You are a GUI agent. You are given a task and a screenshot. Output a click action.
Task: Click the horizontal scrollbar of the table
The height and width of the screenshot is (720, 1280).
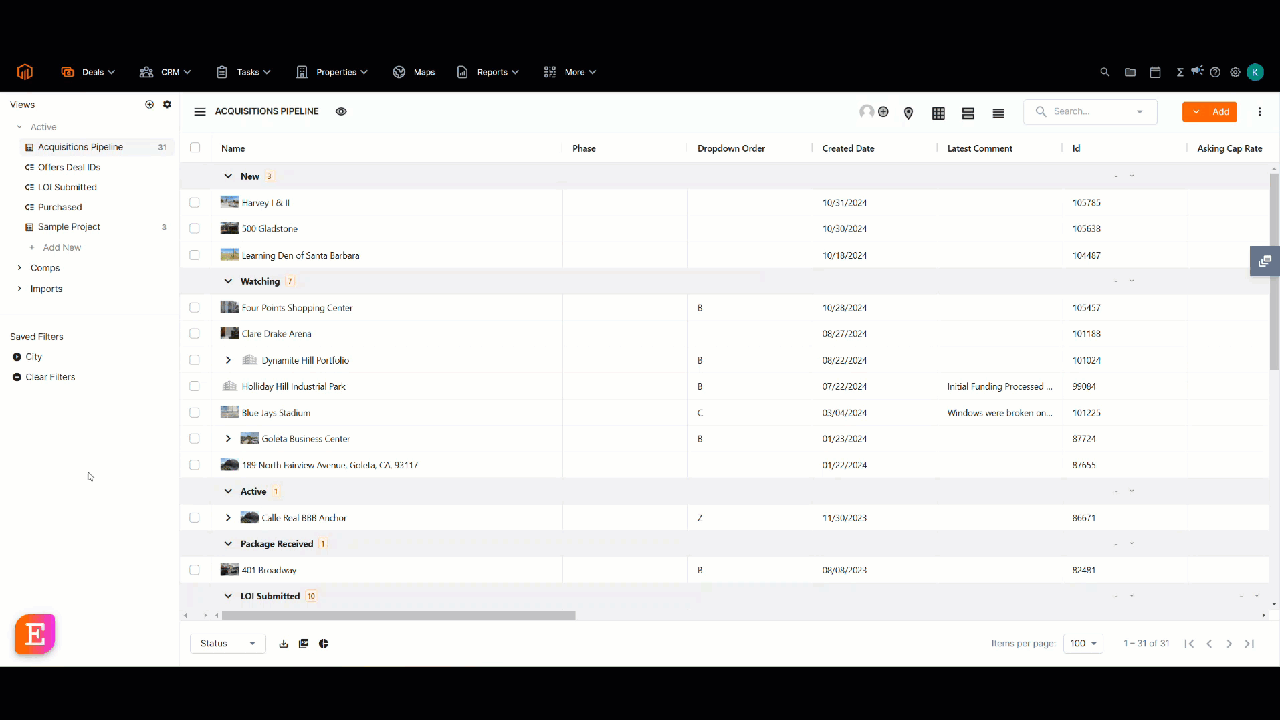tap(398, 616)
